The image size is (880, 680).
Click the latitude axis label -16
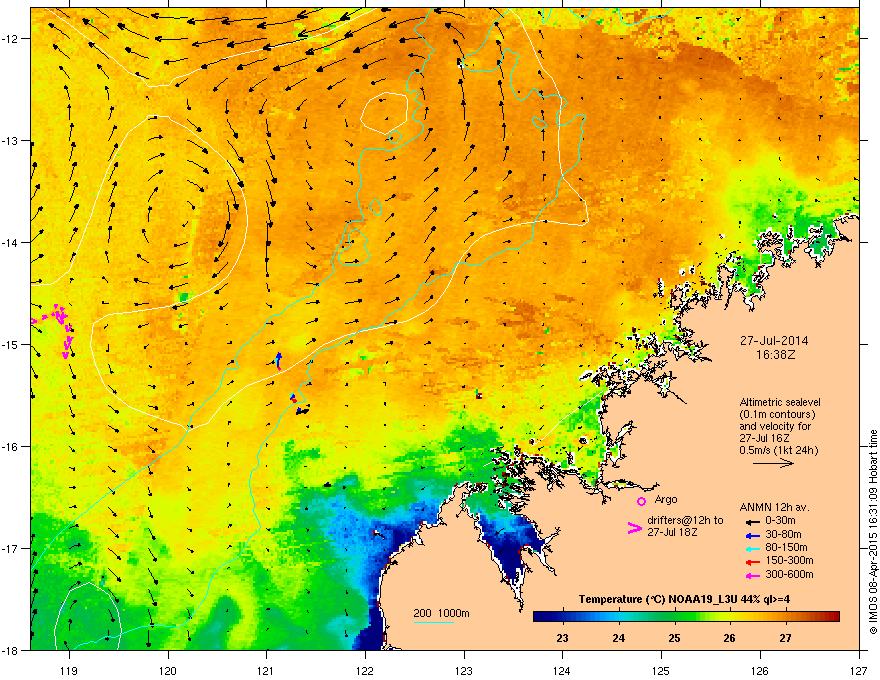click(x=11, y=446)
